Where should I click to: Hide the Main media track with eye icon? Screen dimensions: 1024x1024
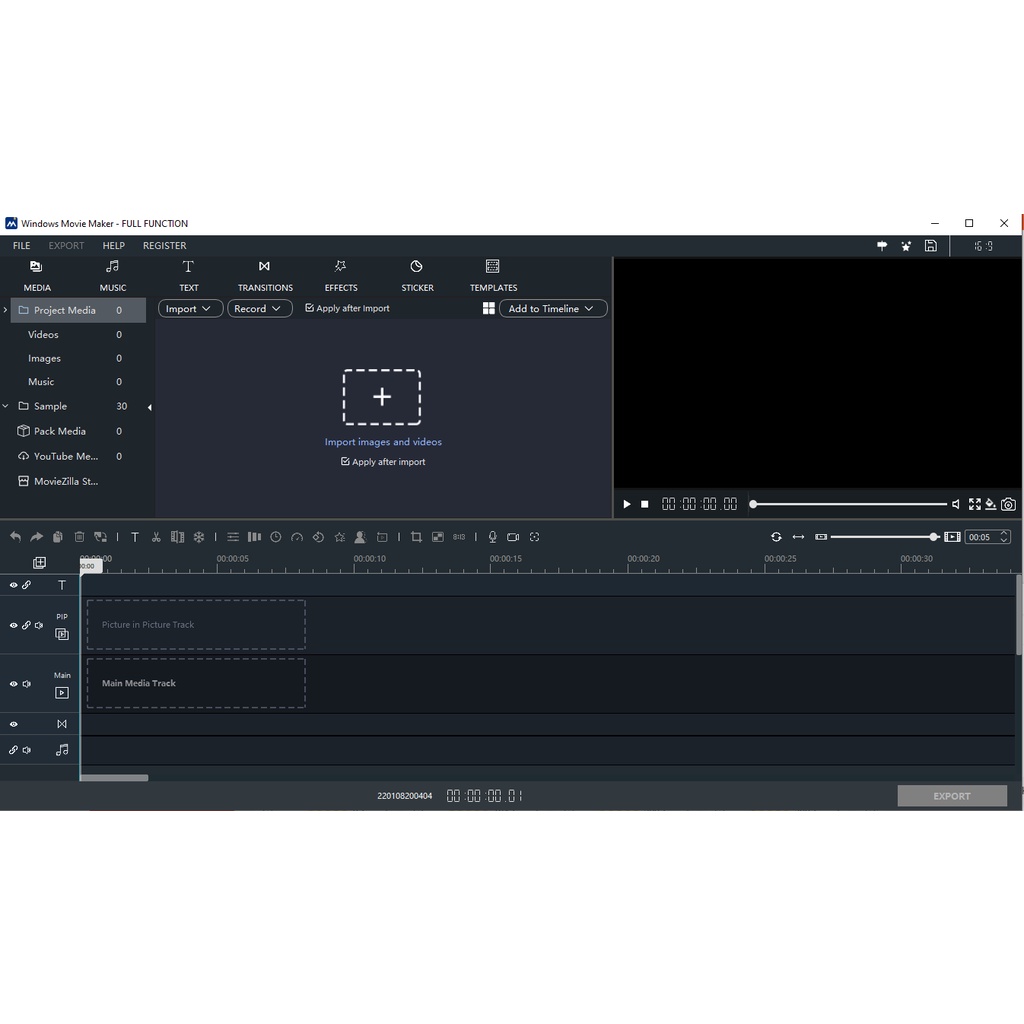pos(14,684)
